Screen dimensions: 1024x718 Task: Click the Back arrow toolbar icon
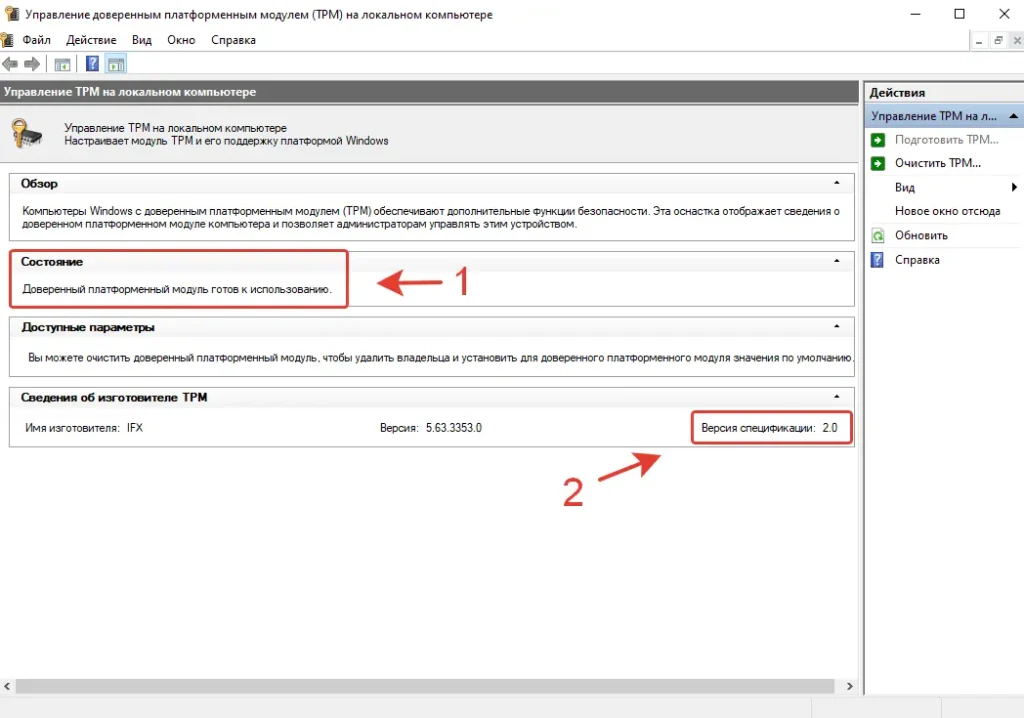(x=11, y=64)
